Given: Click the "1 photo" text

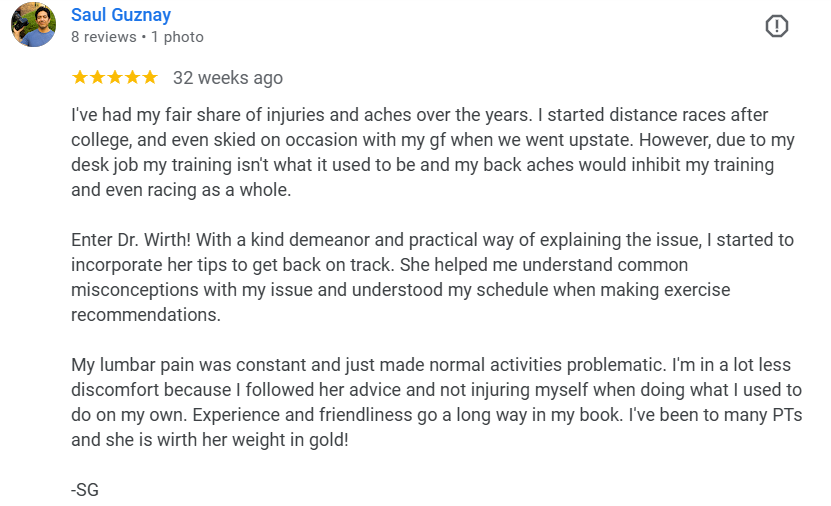Looking at the screenshot, I should point(177,37).
